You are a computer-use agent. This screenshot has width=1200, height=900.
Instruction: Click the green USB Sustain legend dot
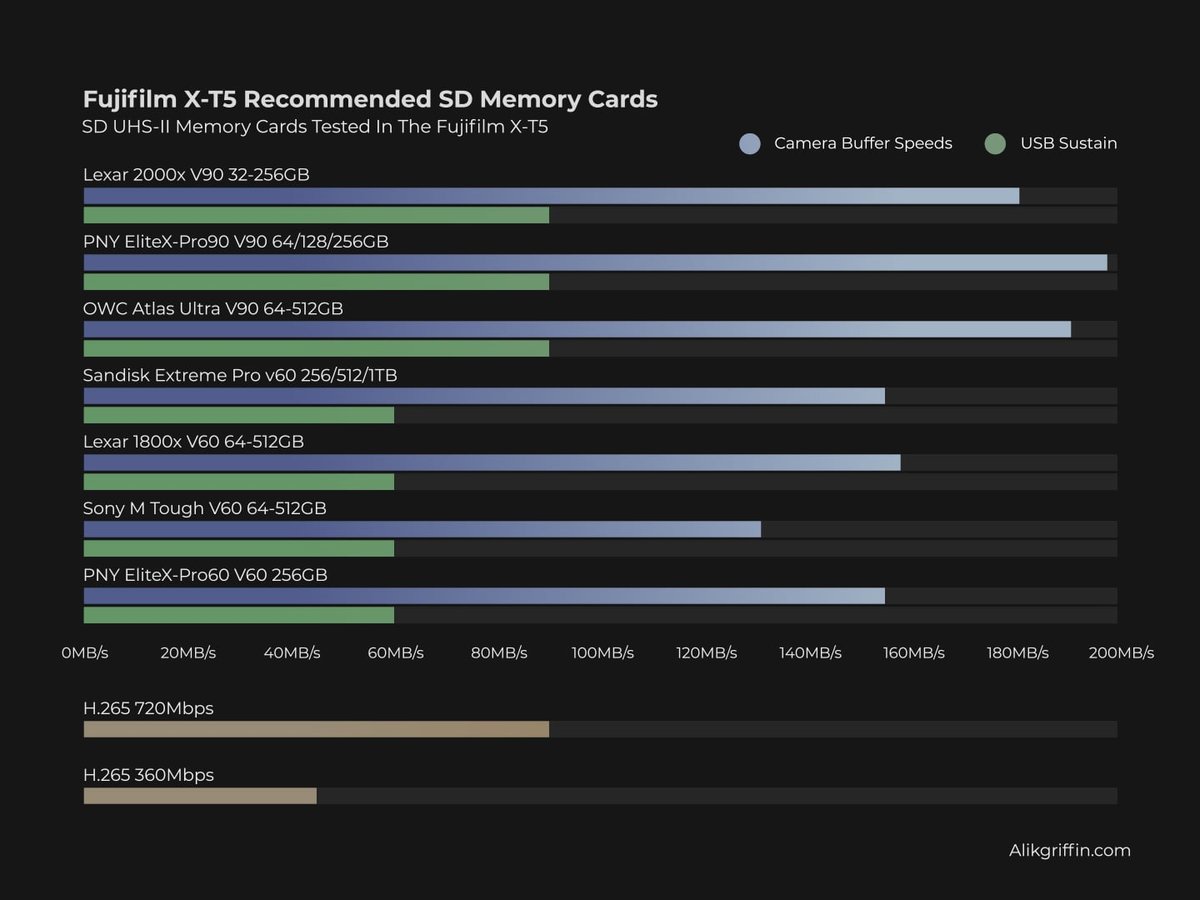(x=994, y=143)
